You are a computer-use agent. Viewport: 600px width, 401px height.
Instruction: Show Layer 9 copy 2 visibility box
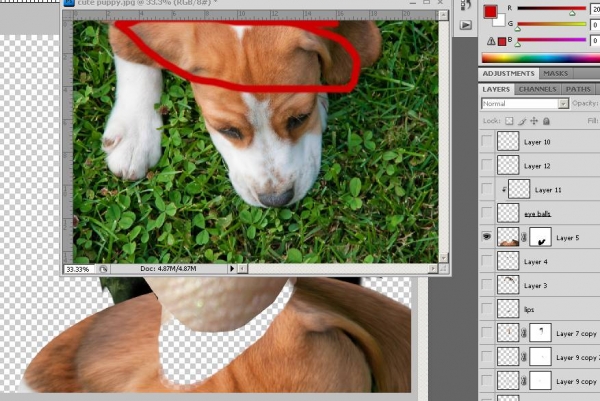(x=487, y=357)
